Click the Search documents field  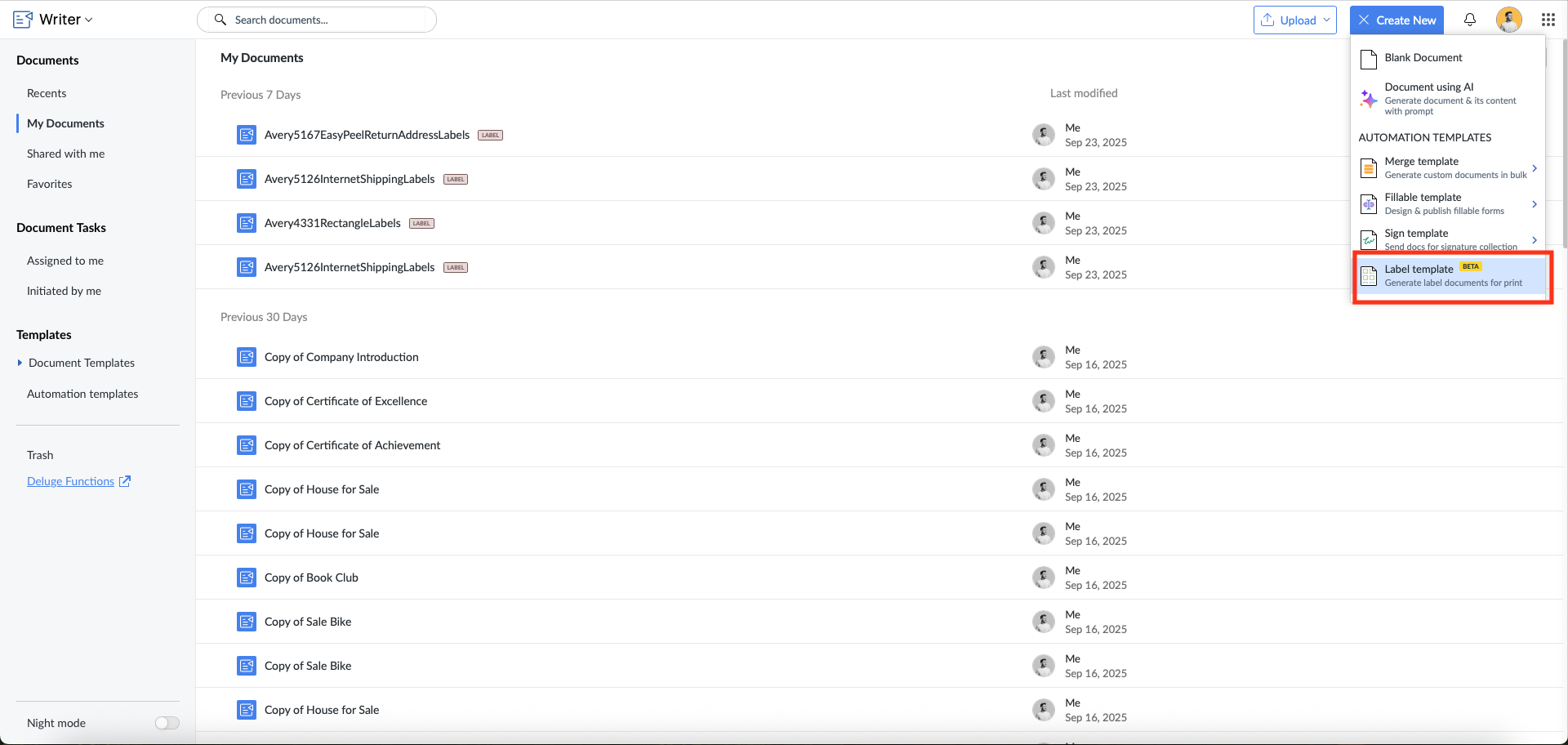[317, 20]
